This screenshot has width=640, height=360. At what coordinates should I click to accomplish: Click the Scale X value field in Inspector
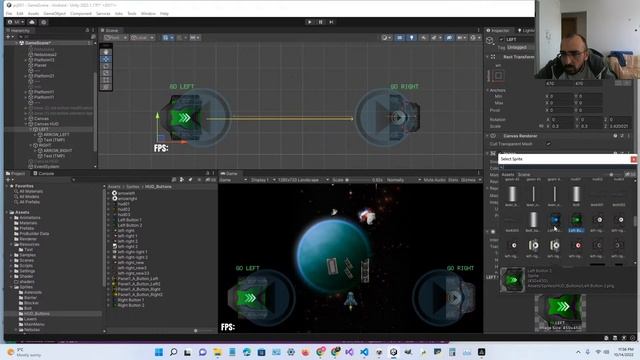[561, 126]
